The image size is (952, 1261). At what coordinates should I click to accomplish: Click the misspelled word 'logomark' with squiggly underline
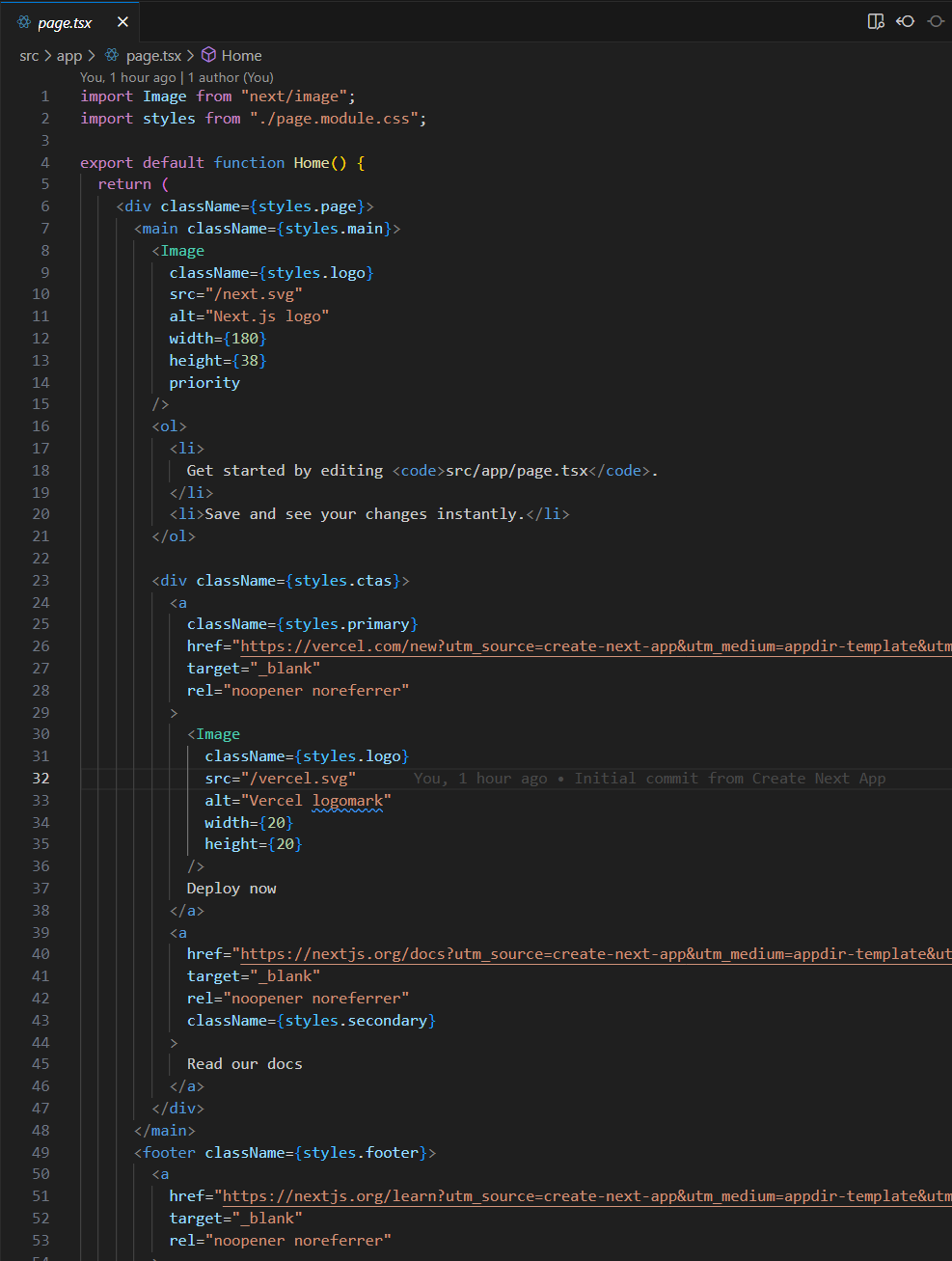click(x=347, y=800)
